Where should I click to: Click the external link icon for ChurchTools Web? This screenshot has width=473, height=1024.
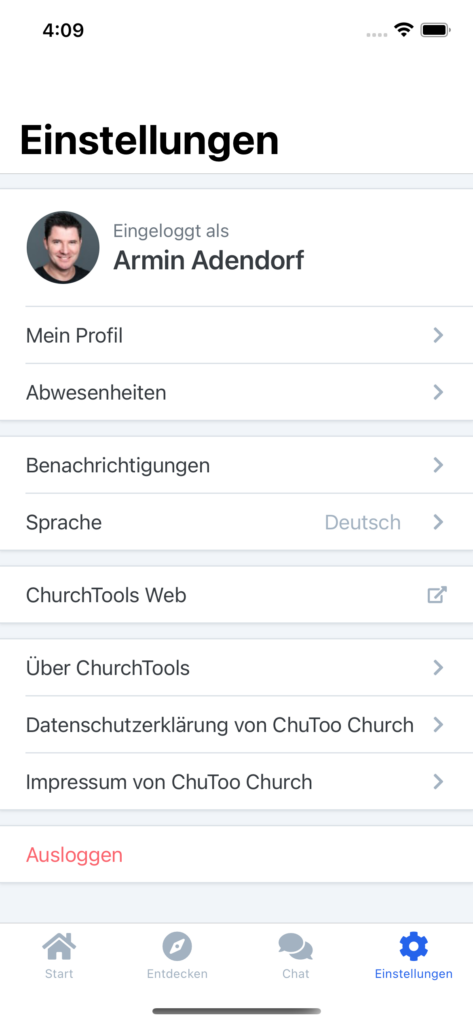437,595
